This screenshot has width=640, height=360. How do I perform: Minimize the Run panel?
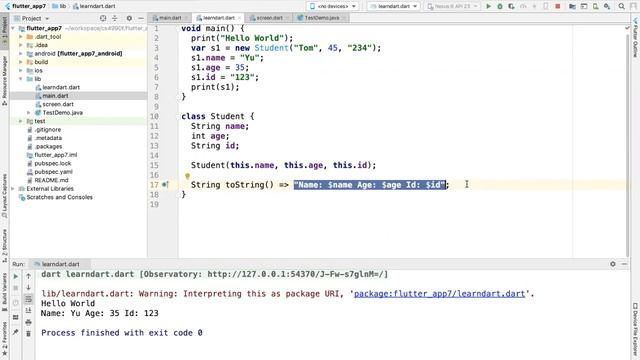point(624,264)
